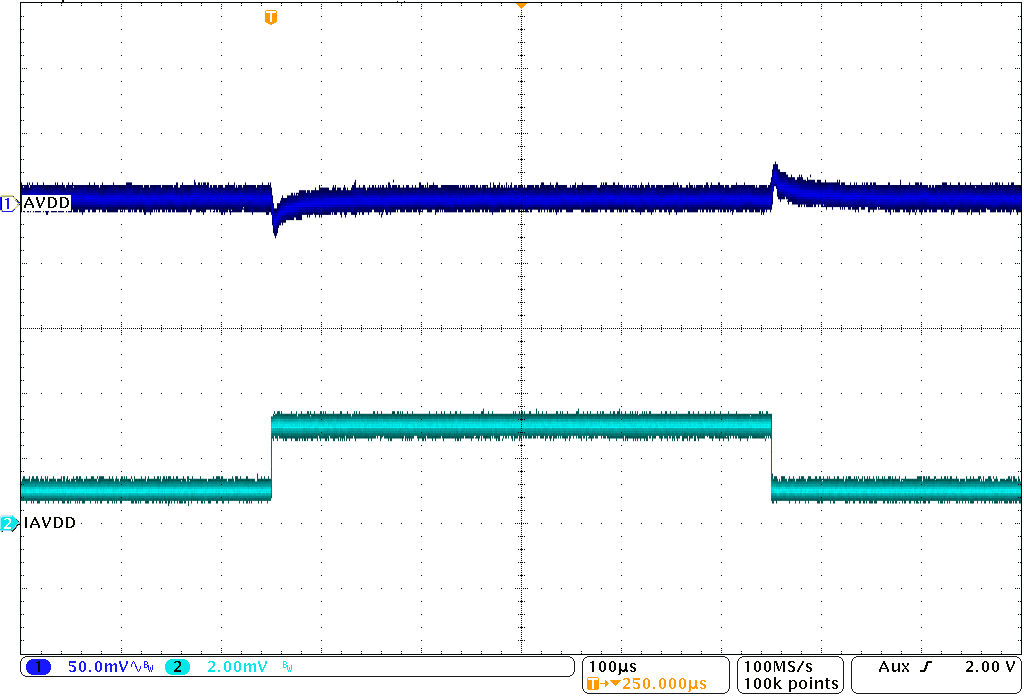This screenshot has width=1024, height=696.
Task: Click the Channel 1 ground reference marker
Action: 8,203
